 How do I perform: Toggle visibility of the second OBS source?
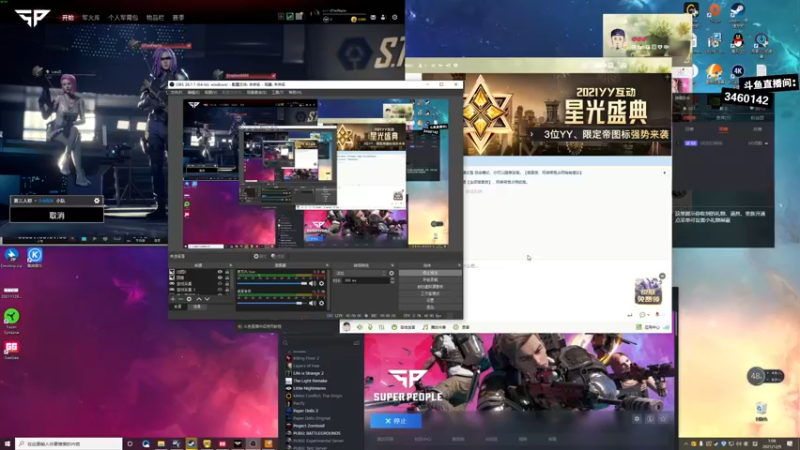pos(220,278)
